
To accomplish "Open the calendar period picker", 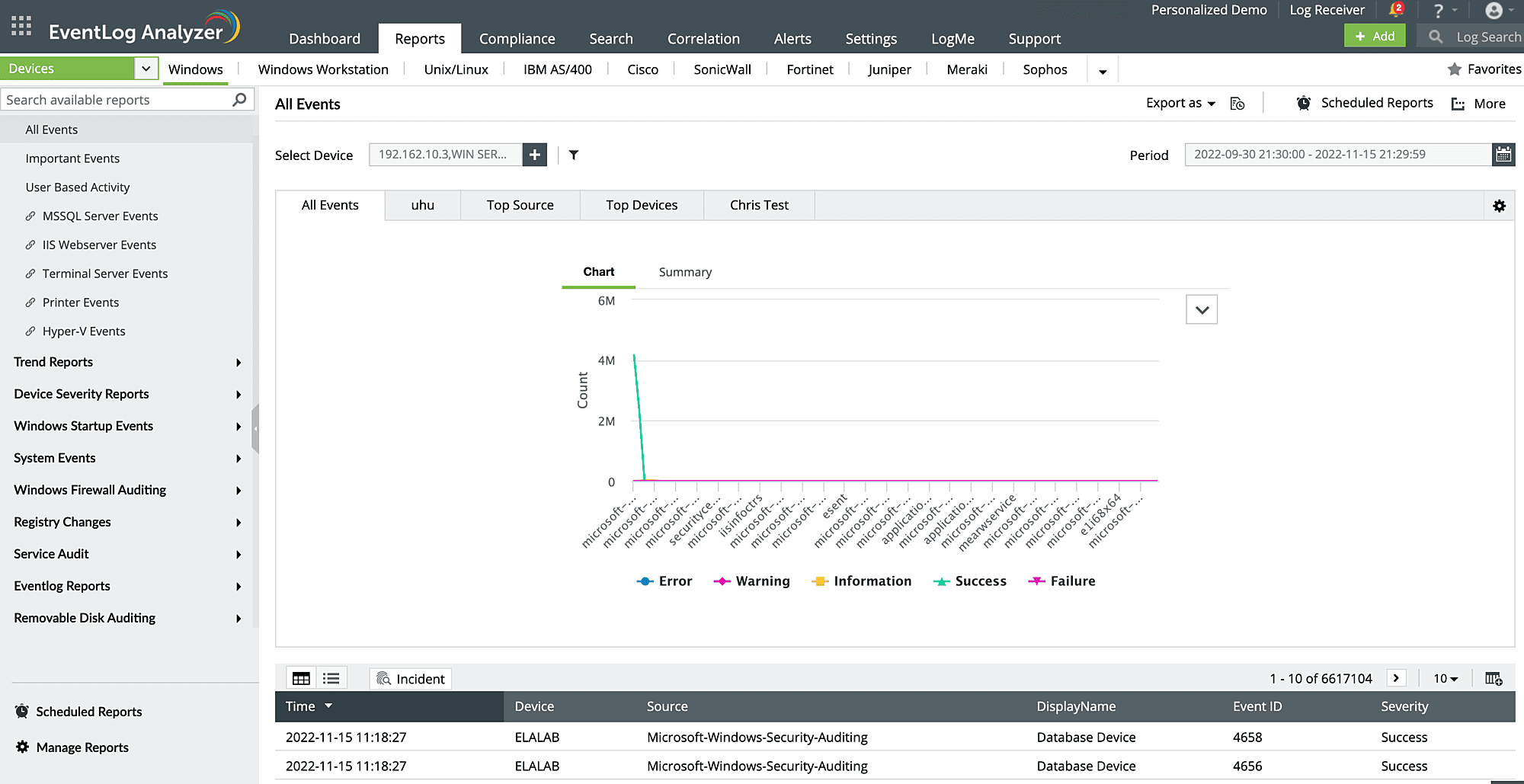I will 1503,155.
